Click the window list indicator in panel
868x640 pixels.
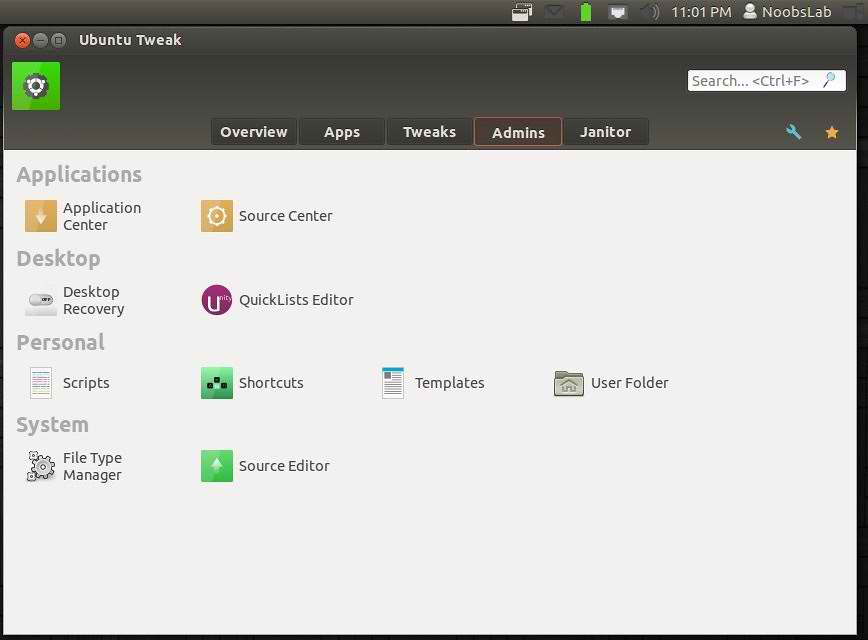pyautogui.click(x=521, y=12)
